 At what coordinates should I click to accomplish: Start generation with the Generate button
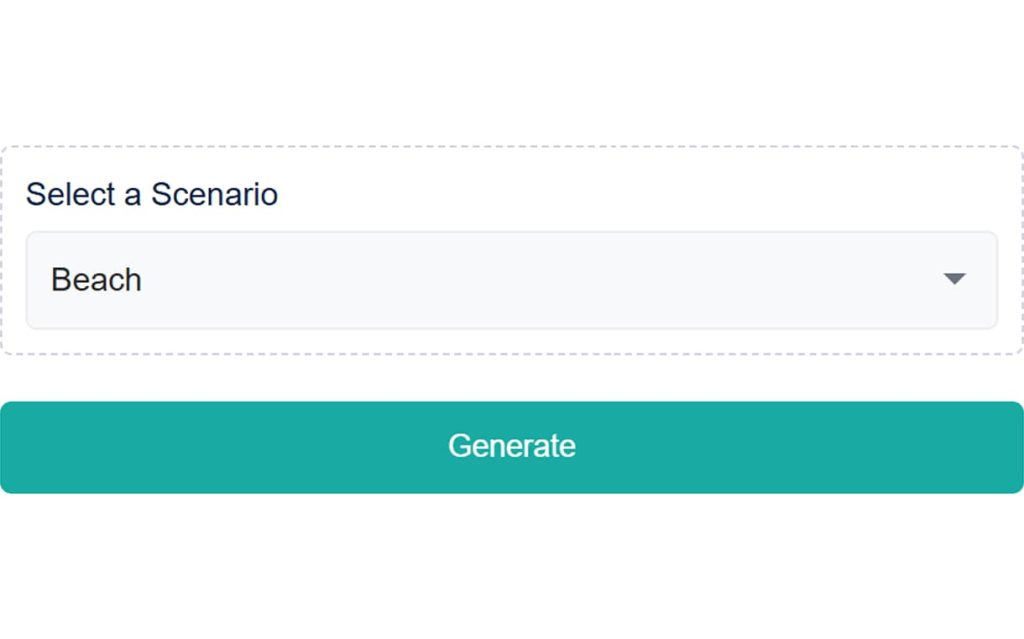click(x=511, y=447)
